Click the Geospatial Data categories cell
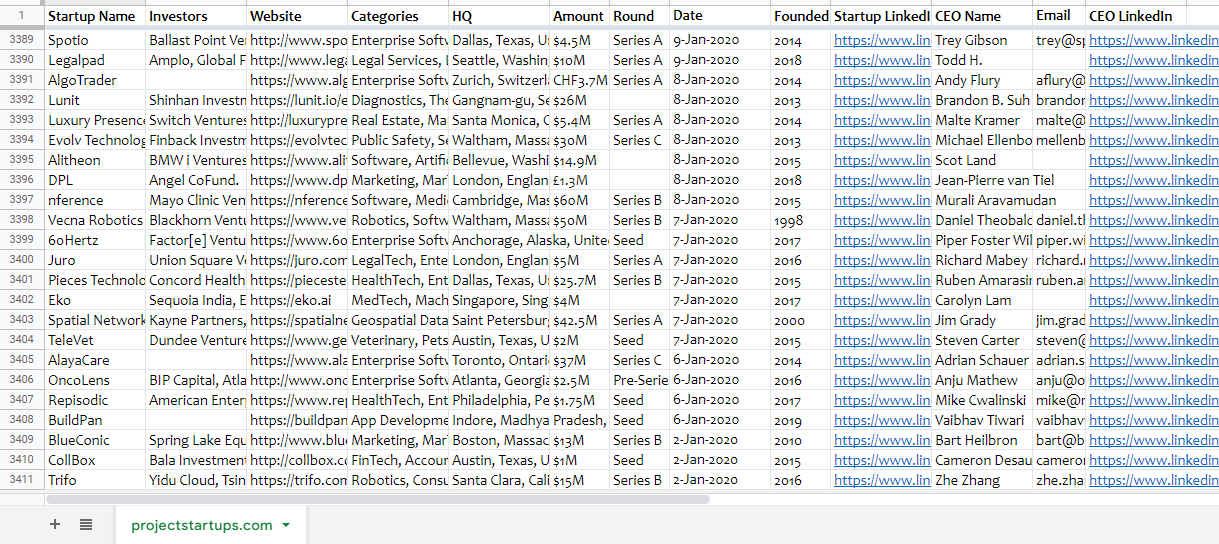This screenshot has height=544, width=1219. (398, 320)
